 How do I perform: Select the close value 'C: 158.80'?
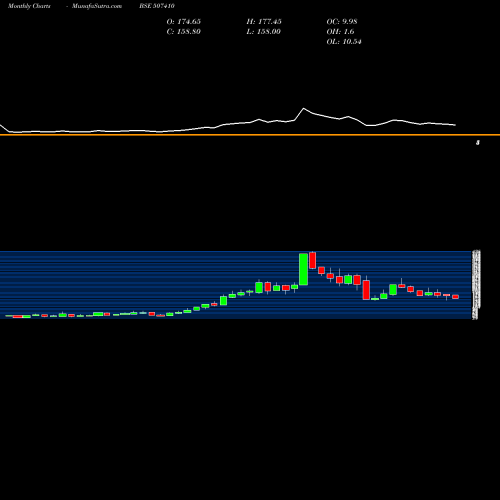[183, 32]
